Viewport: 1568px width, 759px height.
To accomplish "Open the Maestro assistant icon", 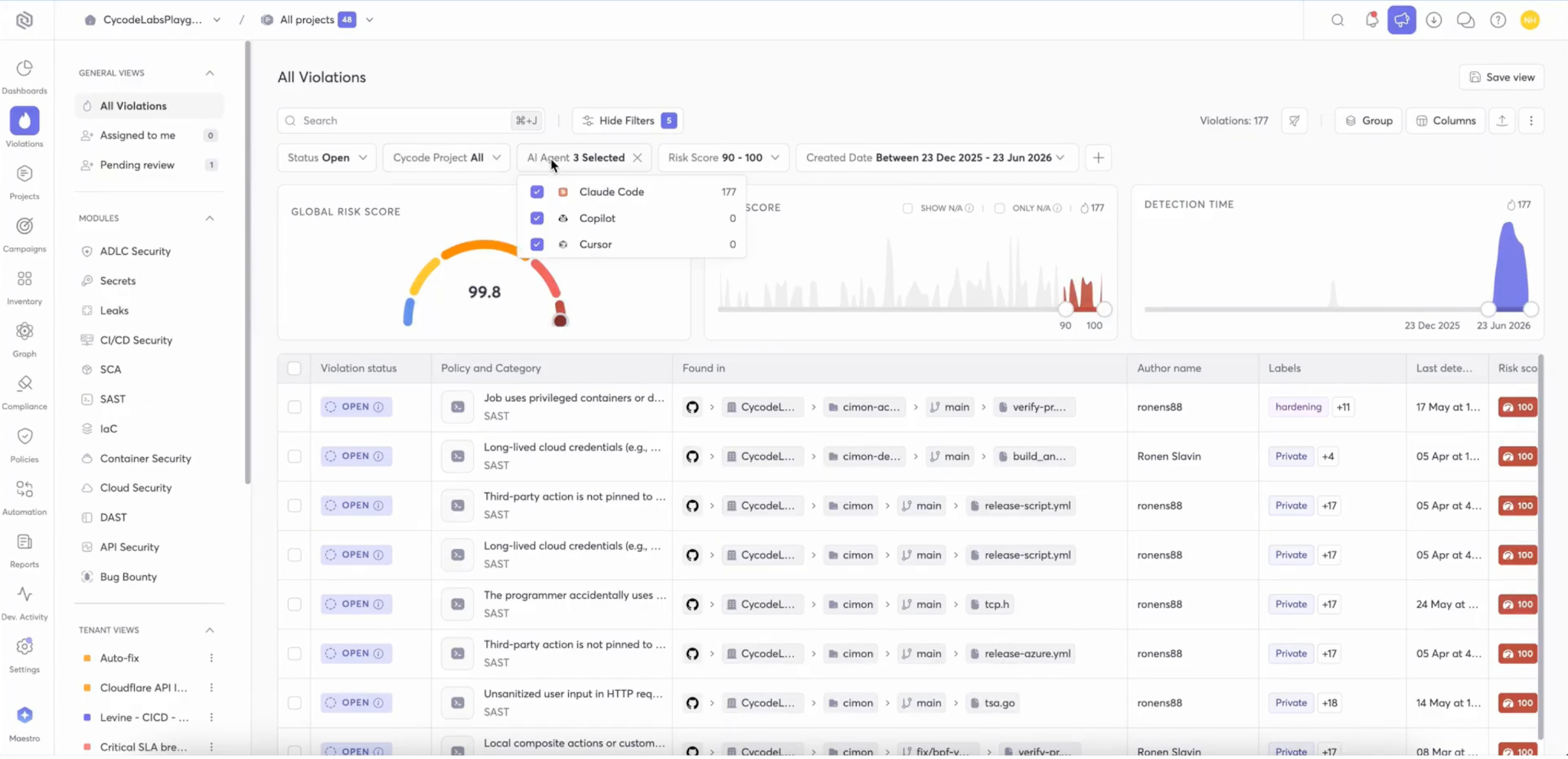I will pyautogui.click(x=24, y=724).
